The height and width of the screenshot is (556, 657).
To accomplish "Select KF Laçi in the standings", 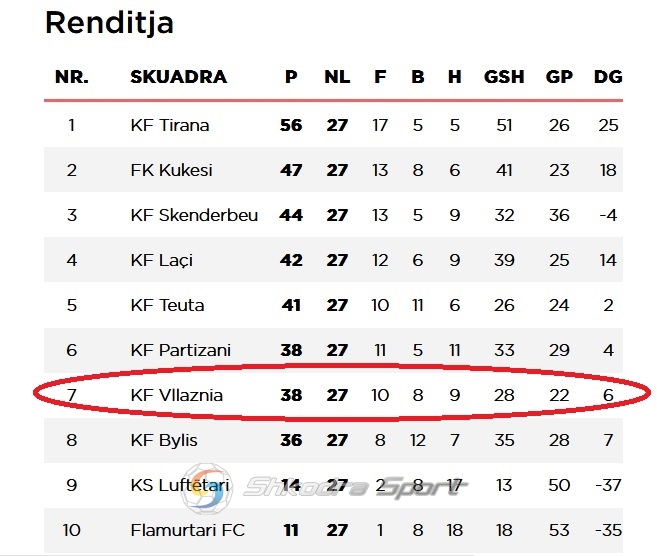I will [x=162, y=260].
